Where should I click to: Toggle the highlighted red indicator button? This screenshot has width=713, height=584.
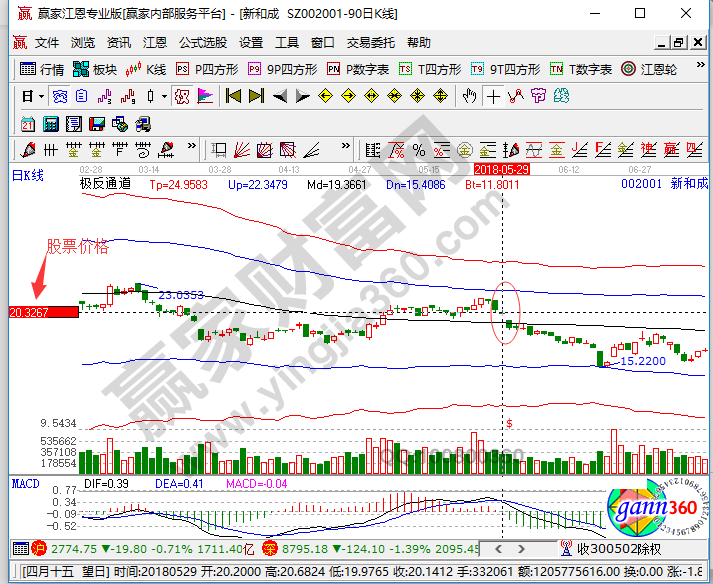pos(182,96)
